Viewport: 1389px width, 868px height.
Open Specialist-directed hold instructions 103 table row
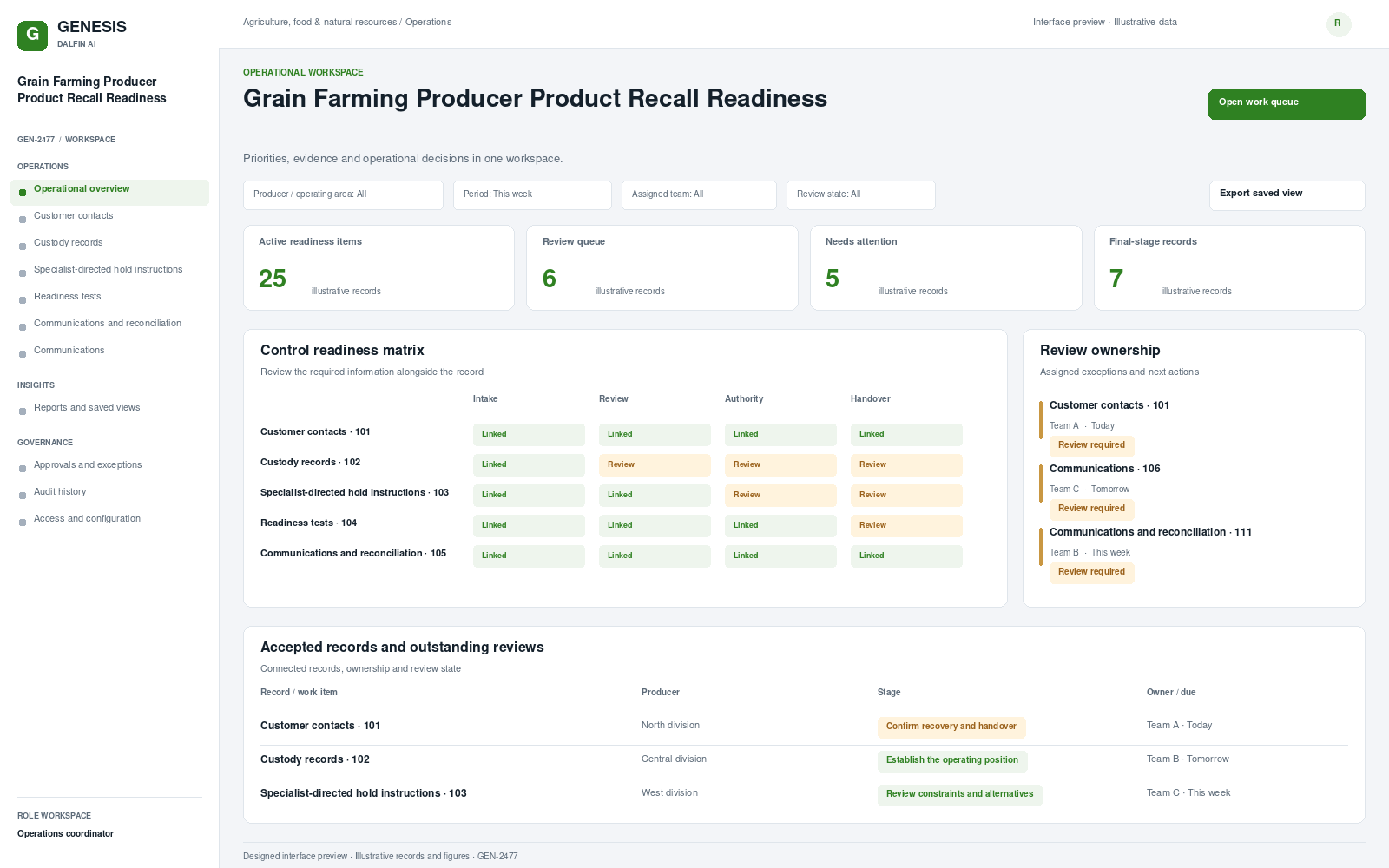tap(804, 795)
